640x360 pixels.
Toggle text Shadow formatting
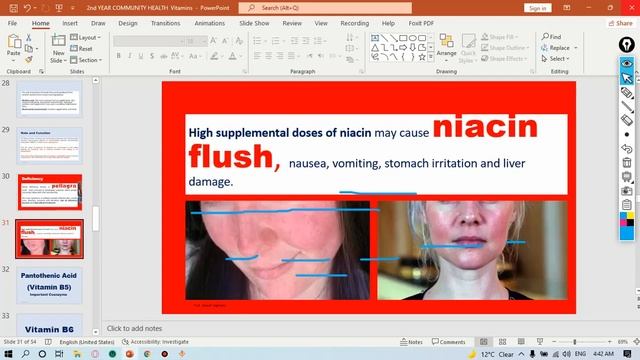tap(152, 56)
